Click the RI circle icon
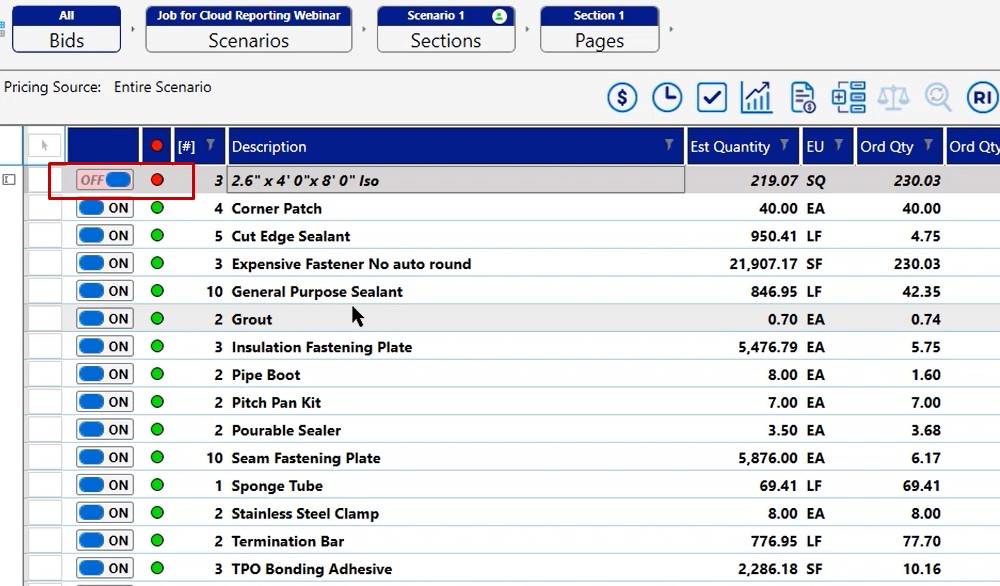1000x586 pixels. pos(982,97)
